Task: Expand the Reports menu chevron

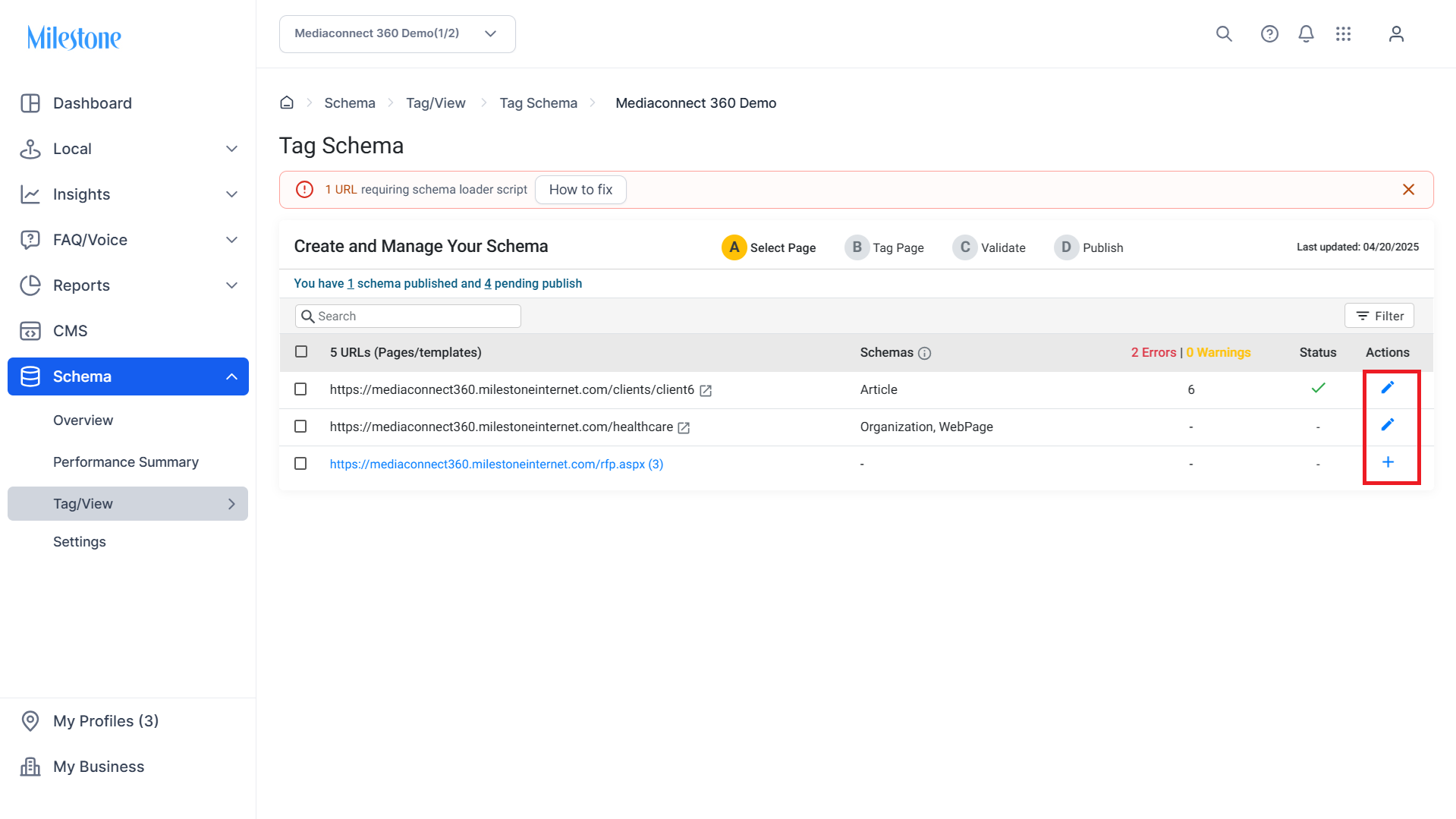Action: (x=232, y=285)
